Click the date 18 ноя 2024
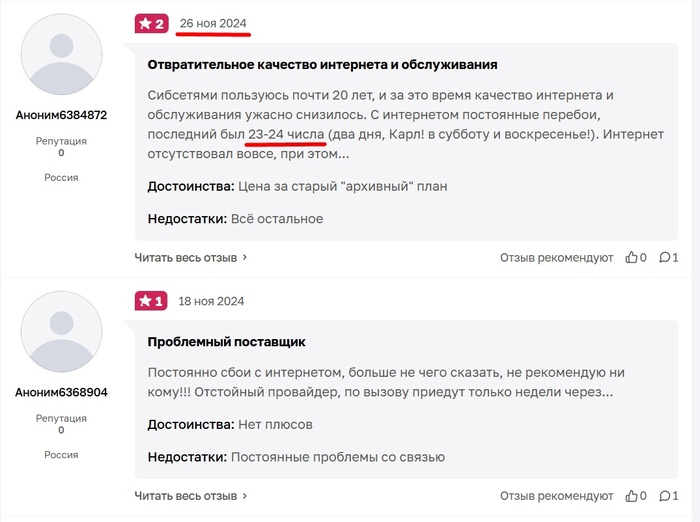 point(211,301)
